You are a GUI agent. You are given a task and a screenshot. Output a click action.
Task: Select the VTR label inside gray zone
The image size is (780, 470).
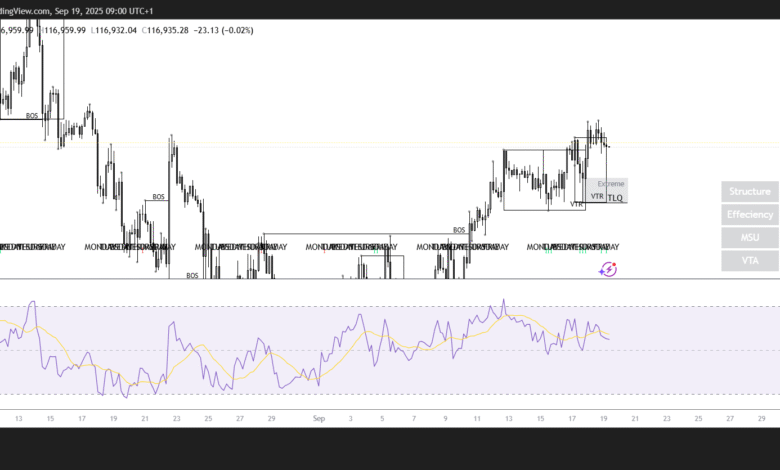coord(597,197)
